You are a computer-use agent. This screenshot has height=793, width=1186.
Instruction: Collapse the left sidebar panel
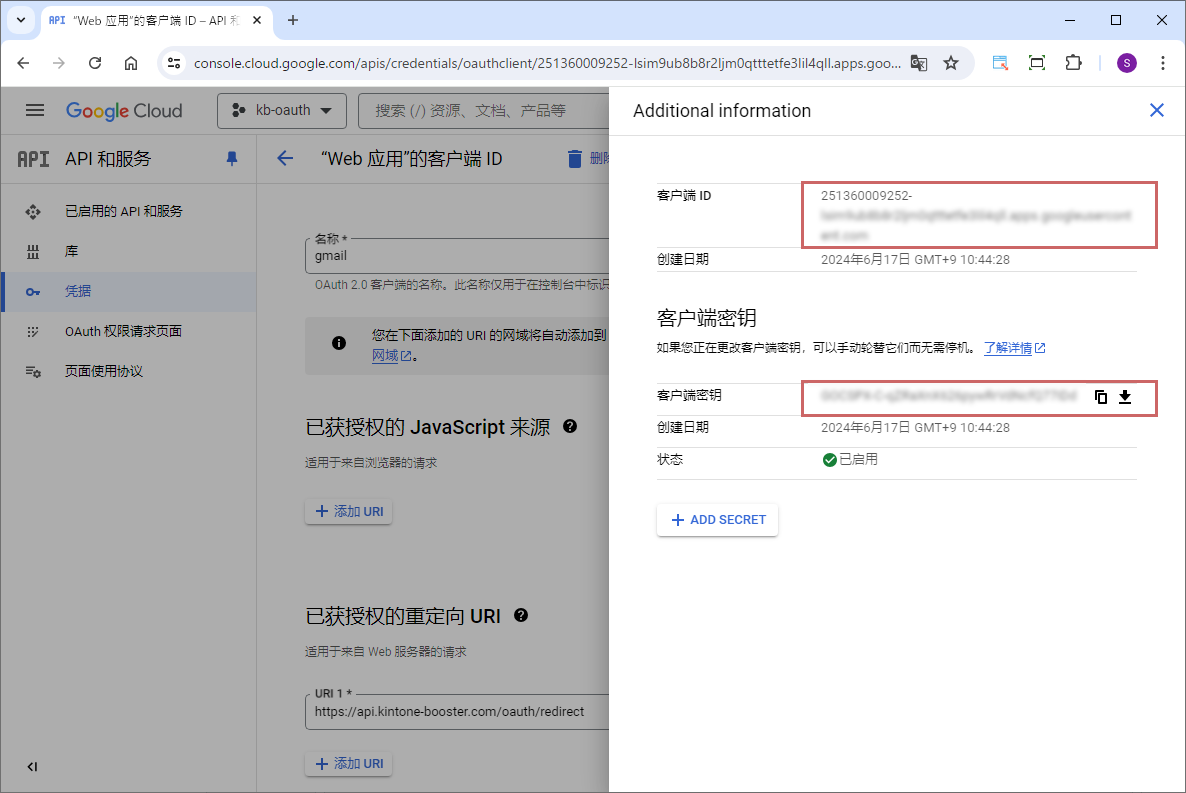pyautogui.click(x=32, y=766)
